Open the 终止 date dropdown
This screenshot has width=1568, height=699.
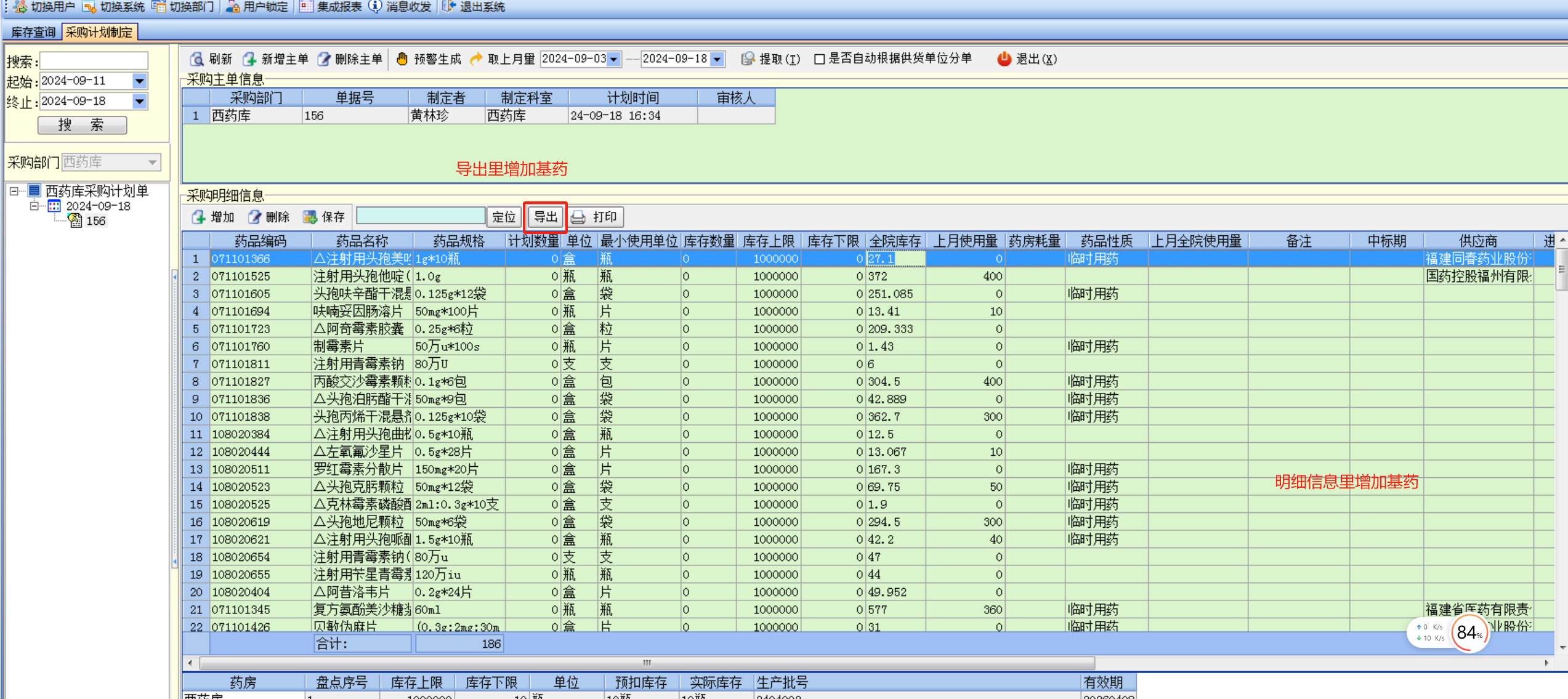pyautogui.click(x=140, y=102)
